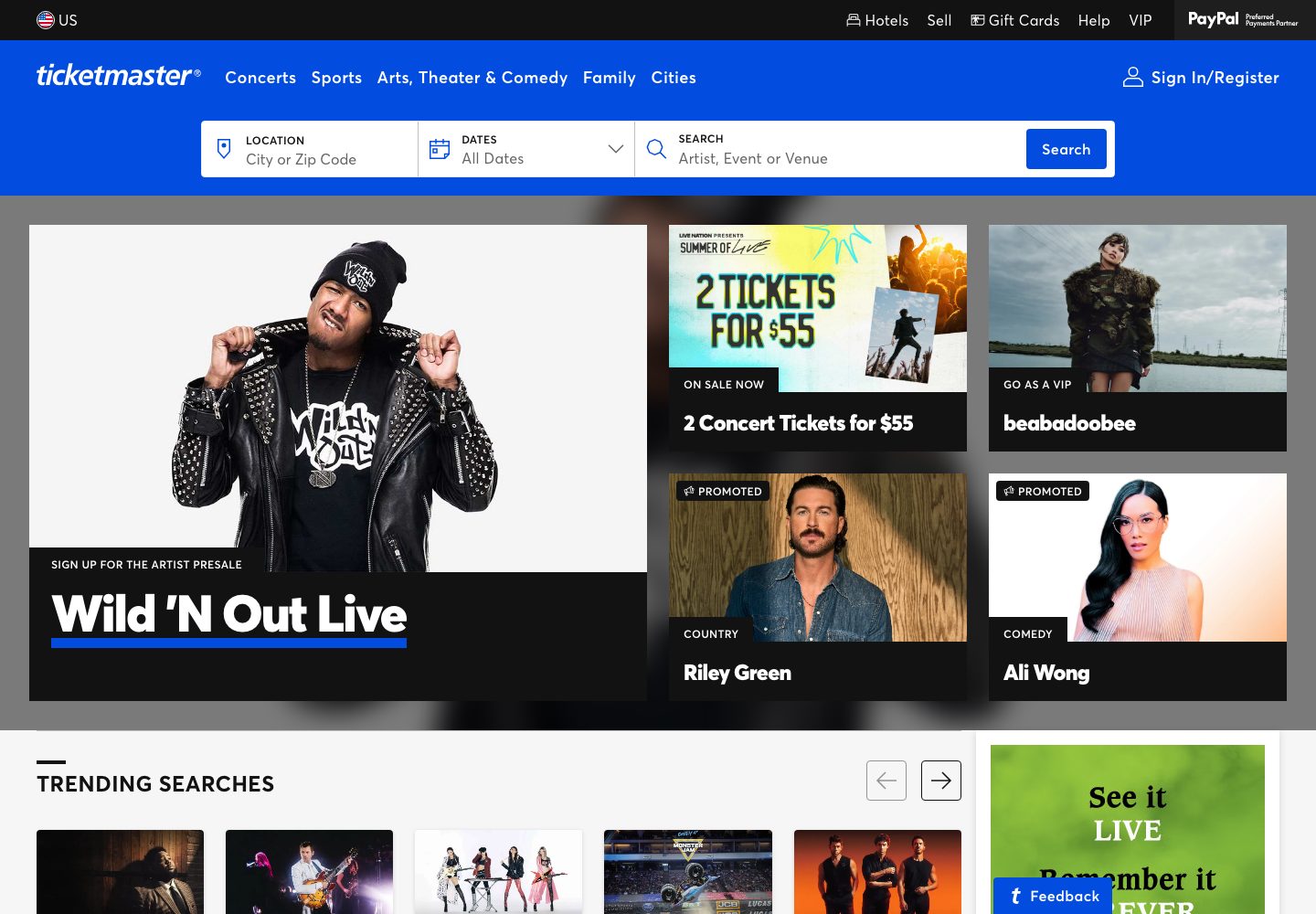Click the ticketmaster logo
The height and width of the screenshot is (914, 1316).
pos(118,76)
